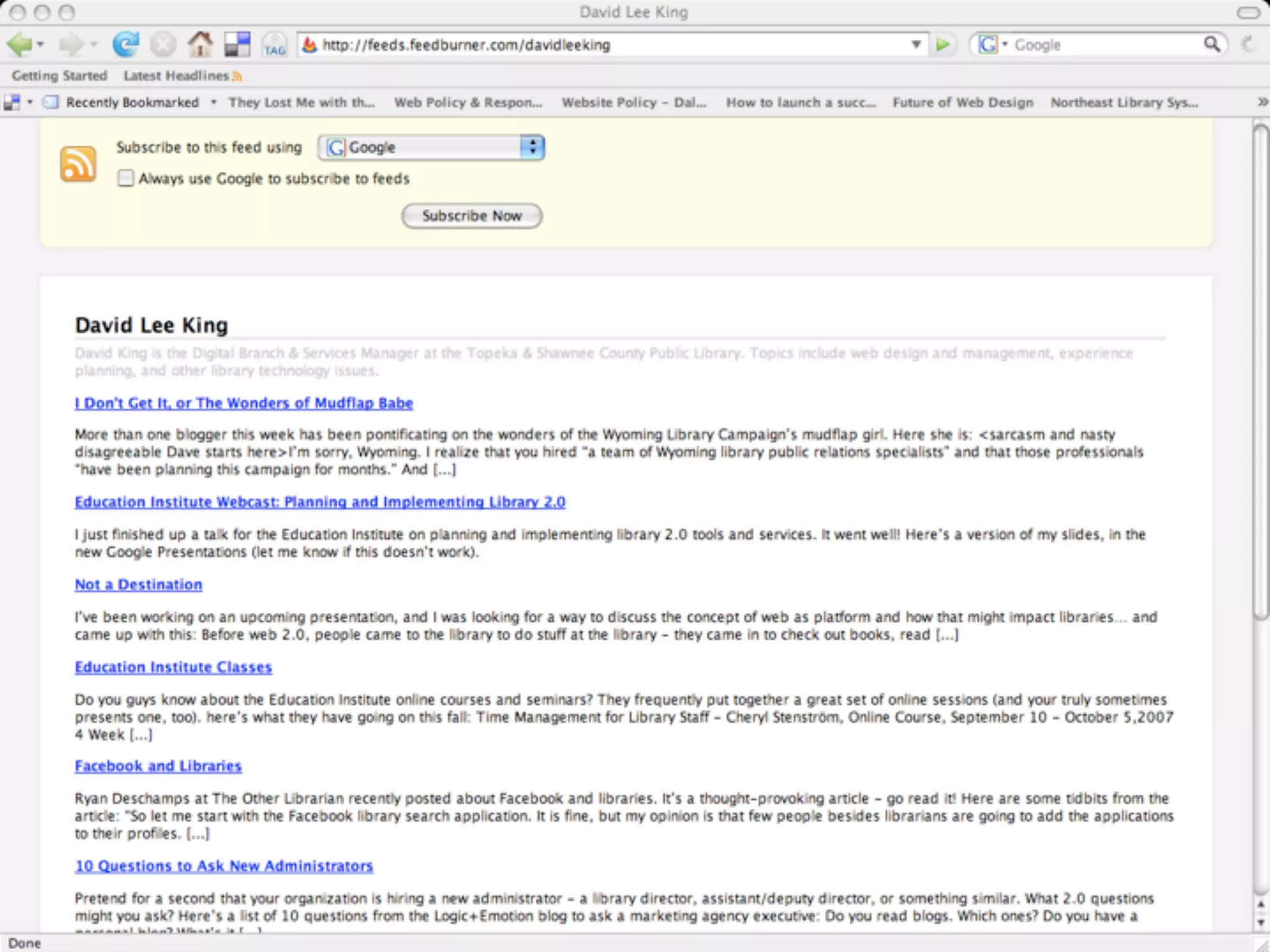The width and height of the screenshot is (1270, 952).
Task: Click the del.icio.us bookmarks toolbar icon
Action: tap(237, 45)
